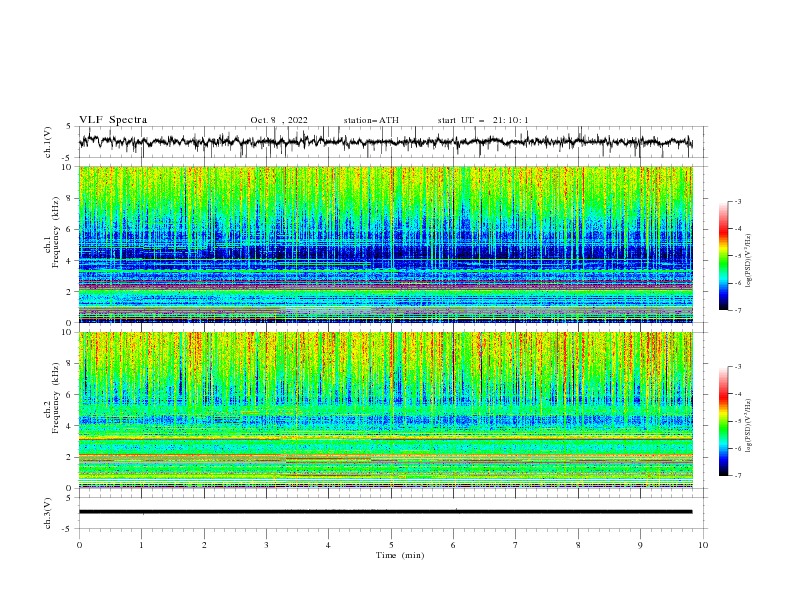Click the "-4" tick on ch.2 color bar
This screenshot has width=792, height=612.
pos(737,394)
